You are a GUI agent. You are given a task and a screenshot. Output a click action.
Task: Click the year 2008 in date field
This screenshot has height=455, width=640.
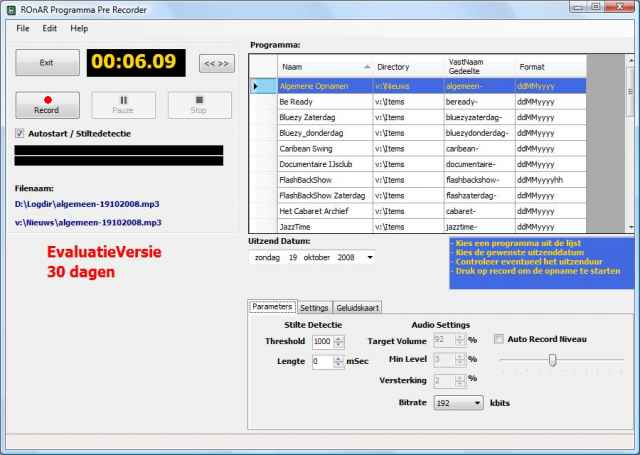[346, 257]
